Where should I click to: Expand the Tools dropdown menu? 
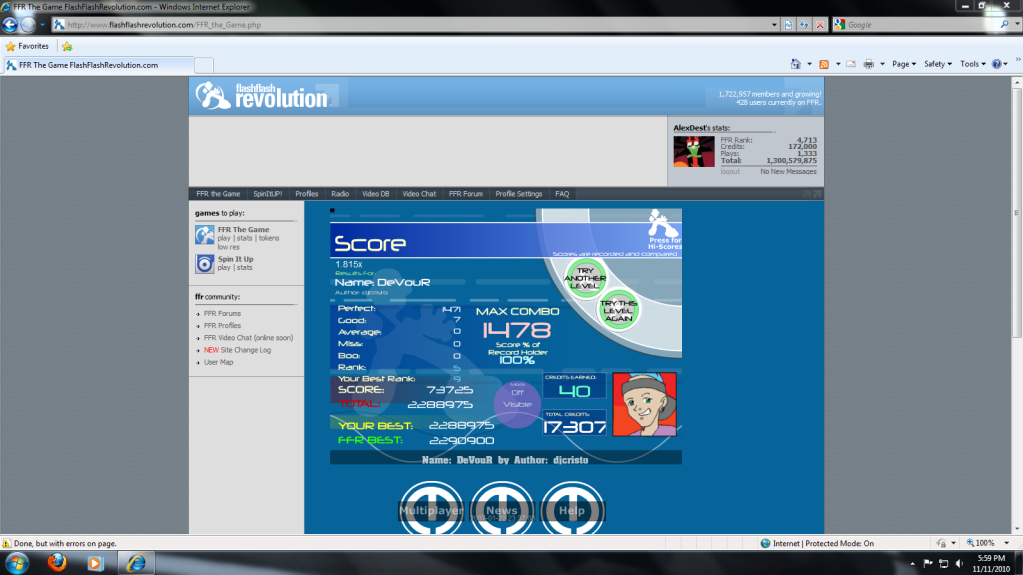(972, 64)
